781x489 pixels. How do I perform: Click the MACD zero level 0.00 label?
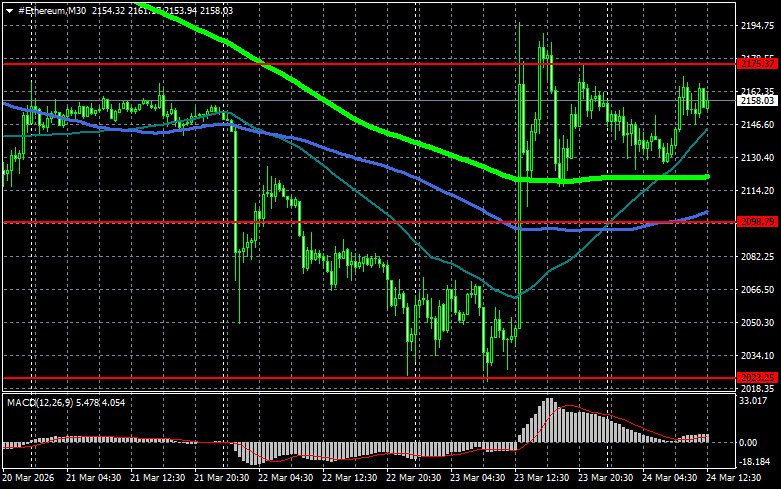click(749, 442)
